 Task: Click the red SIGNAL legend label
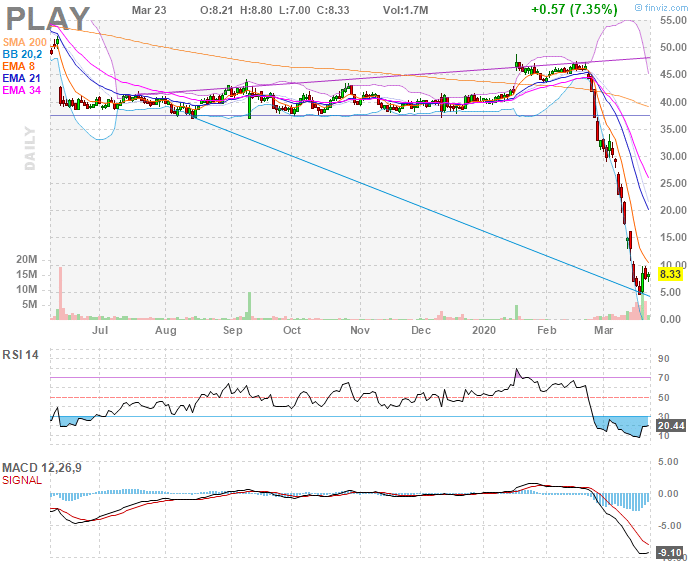click(x=22, y=480)
